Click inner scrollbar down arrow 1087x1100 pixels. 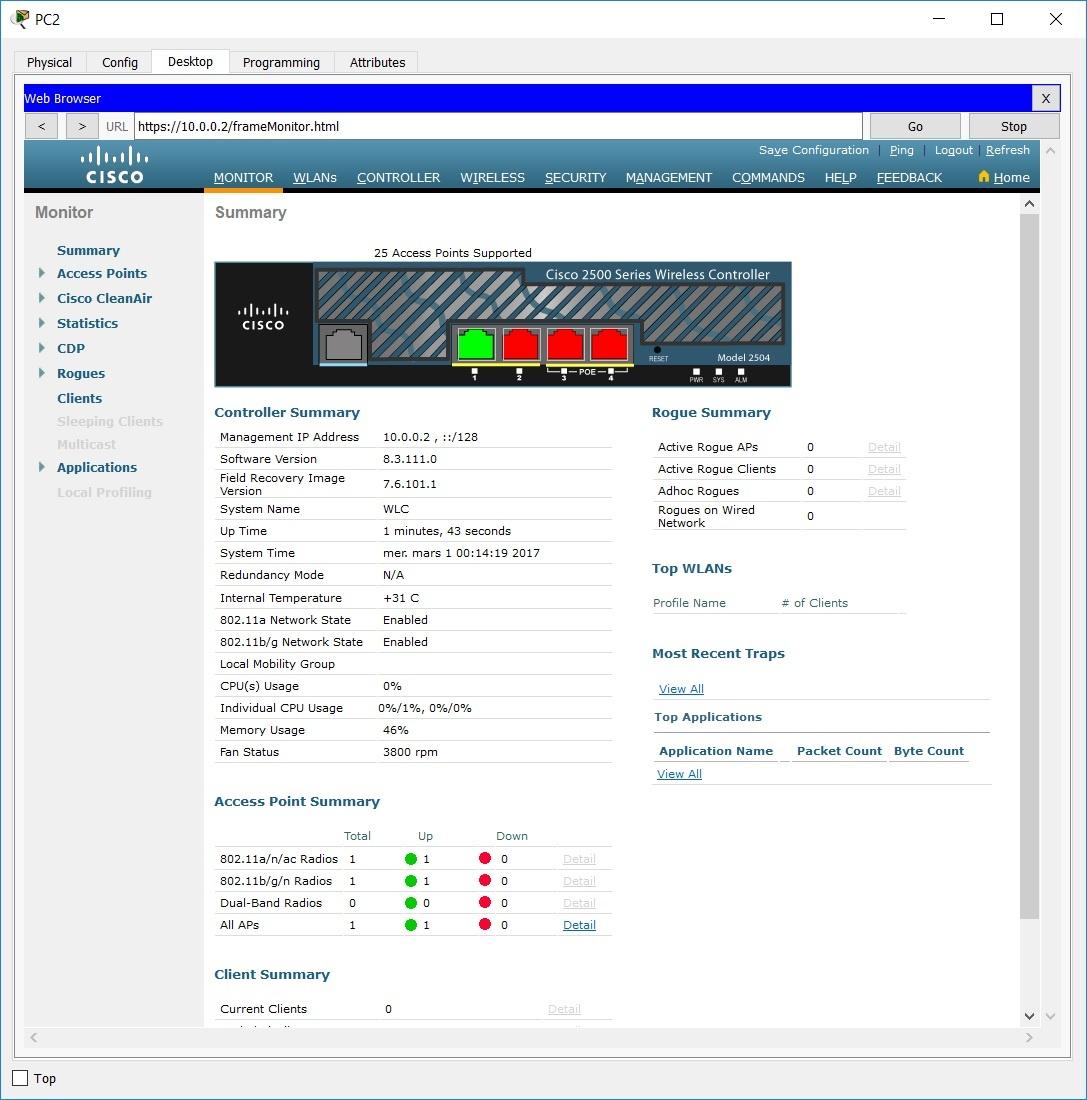tap(1029, 1016)
